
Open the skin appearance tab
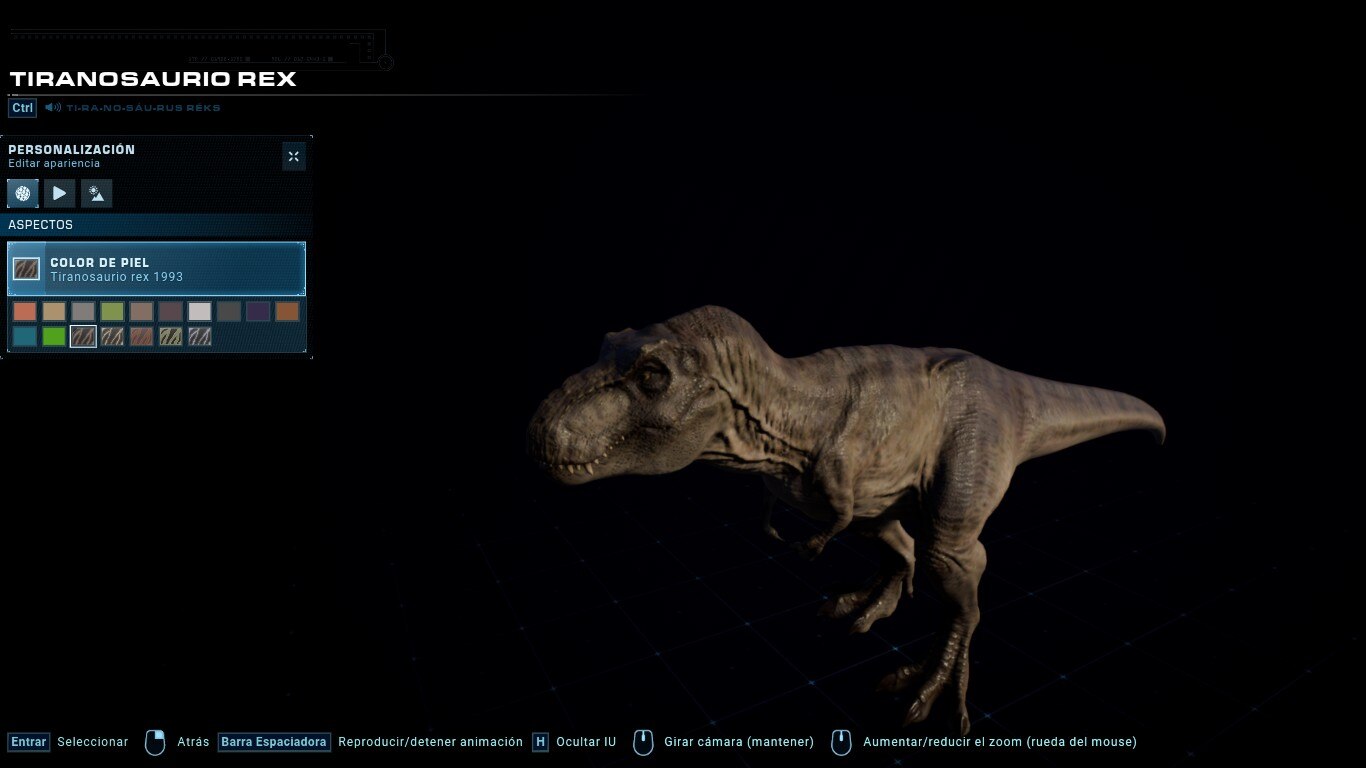[x=23, y=193]
